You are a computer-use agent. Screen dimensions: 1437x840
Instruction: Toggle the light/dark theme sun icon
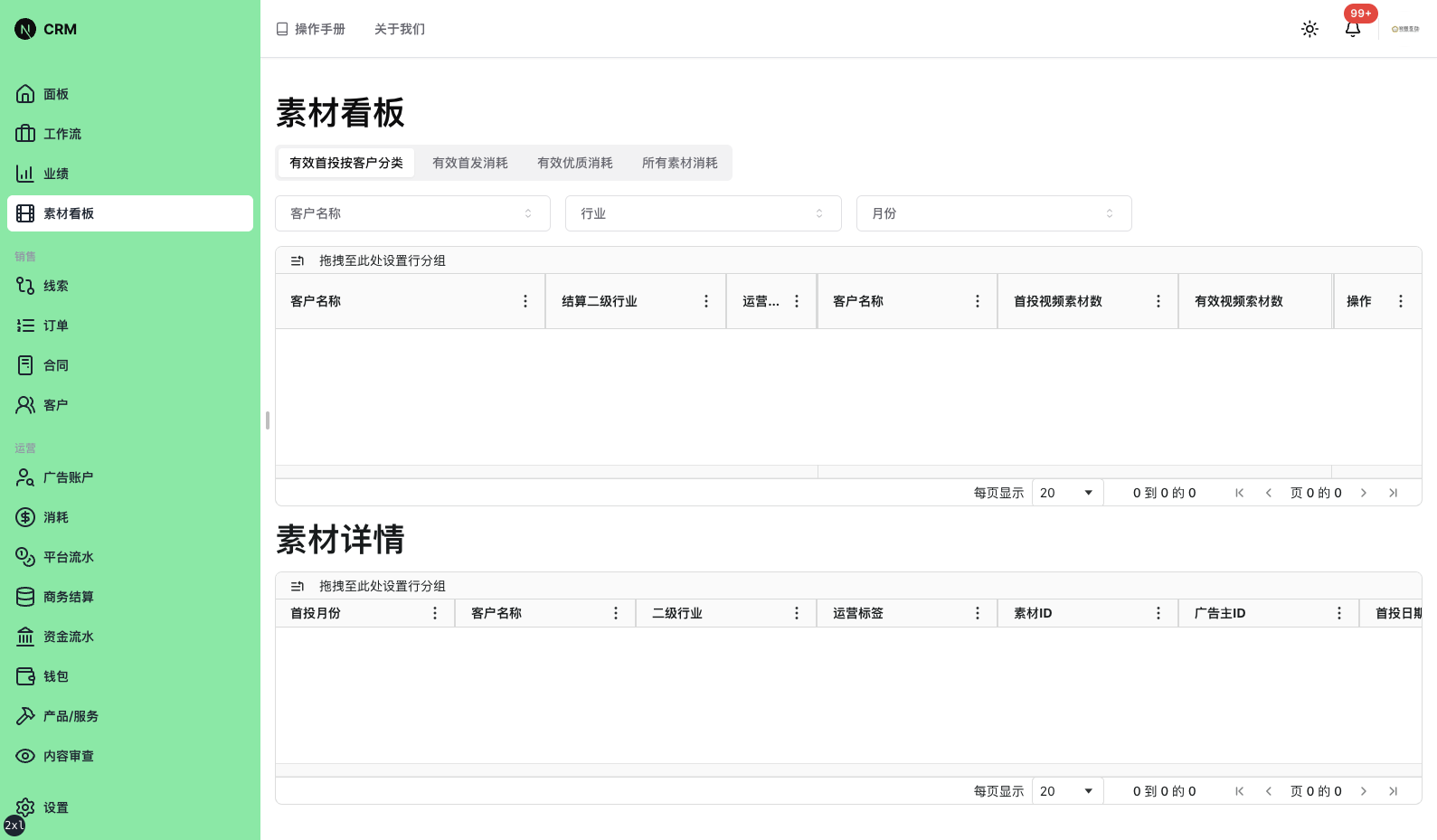coord(1309,29)
